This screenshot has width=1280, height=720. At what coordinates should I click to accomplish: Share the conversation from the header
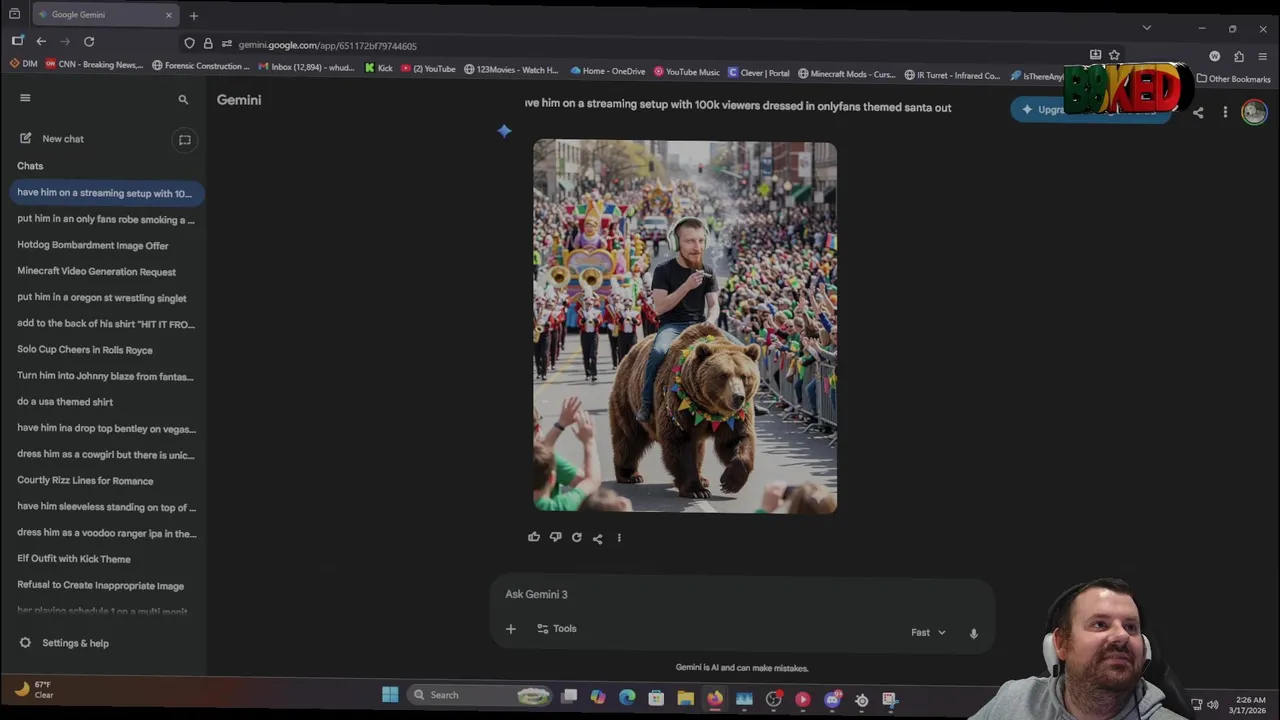coord(1198,112)
